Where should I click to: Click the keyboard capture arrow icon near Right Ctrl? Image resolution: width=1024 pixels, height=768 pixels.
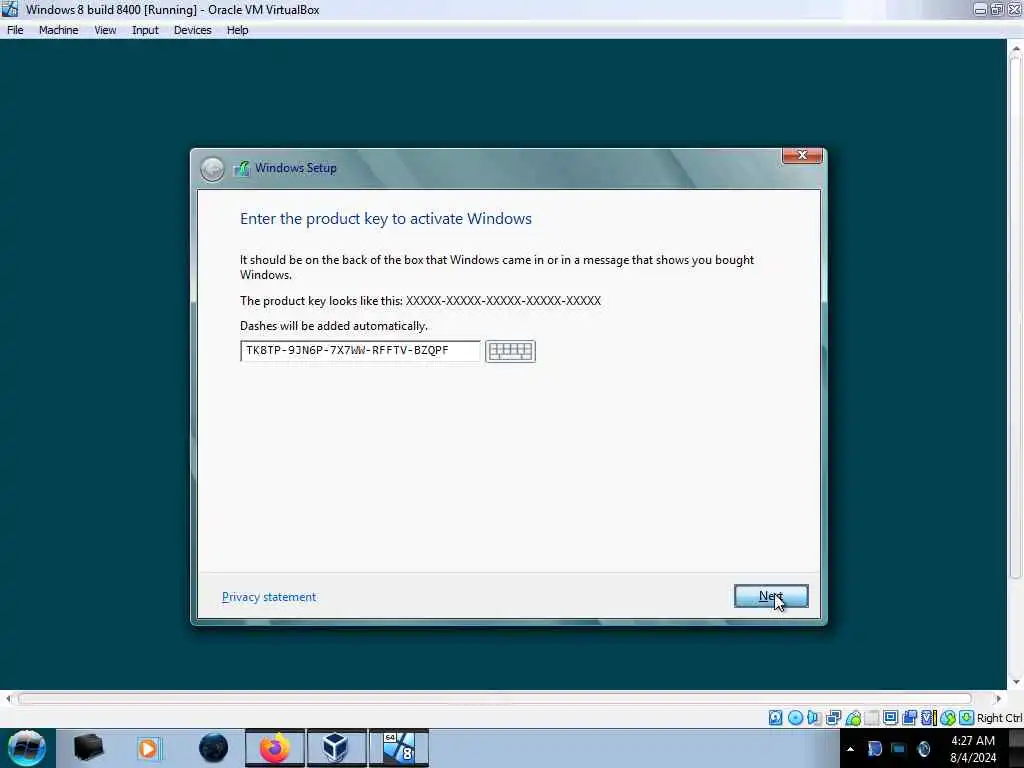click(967, 718)
